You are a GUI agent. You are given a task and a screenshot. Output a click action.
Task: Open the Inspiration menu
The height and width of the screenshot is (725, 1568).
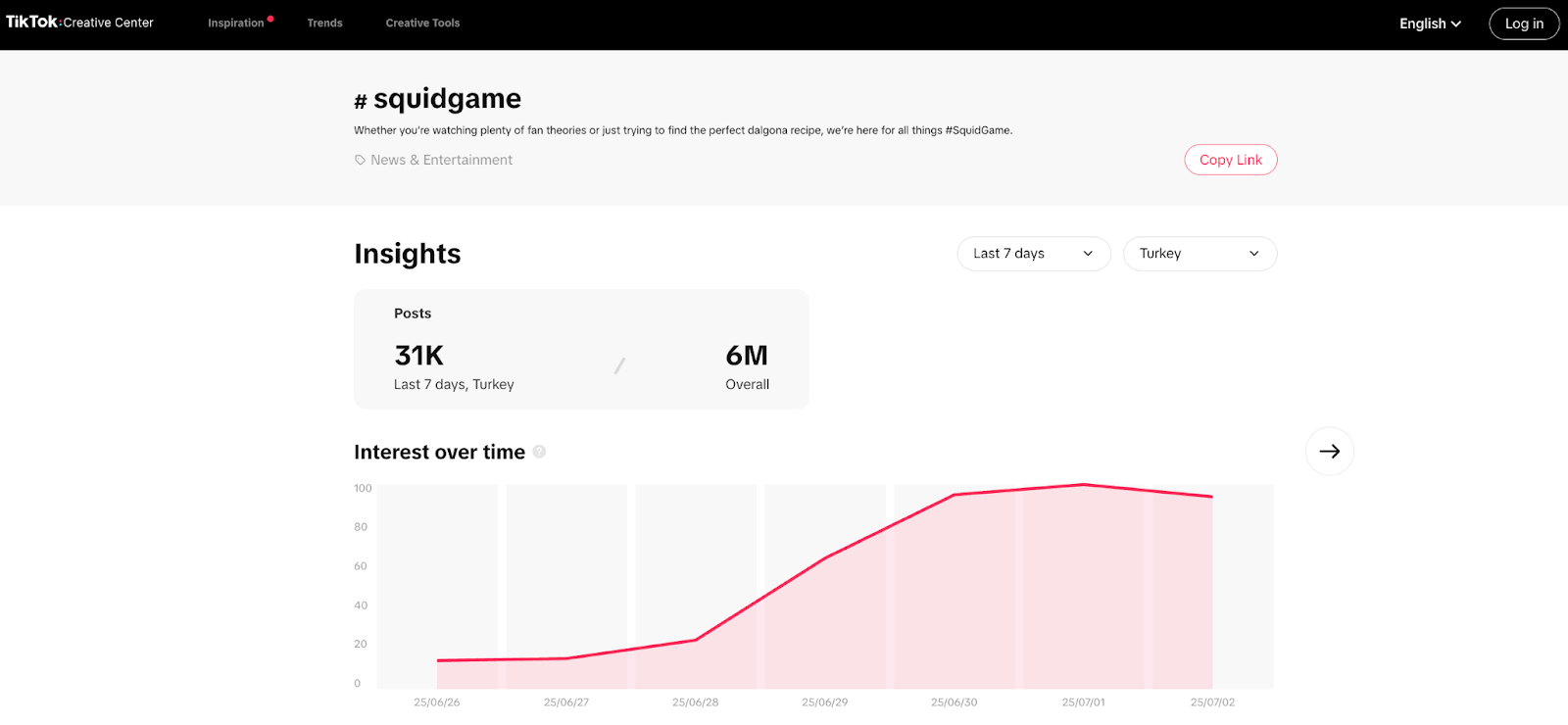(x=236, y=23)
